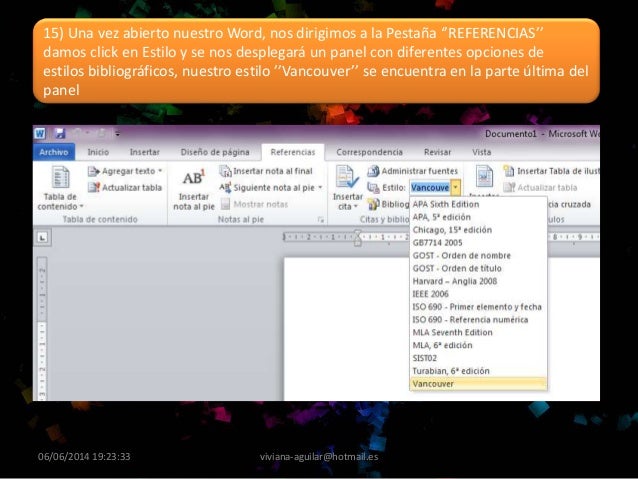Click the Insertar cita icon

[x=347, y=177]
